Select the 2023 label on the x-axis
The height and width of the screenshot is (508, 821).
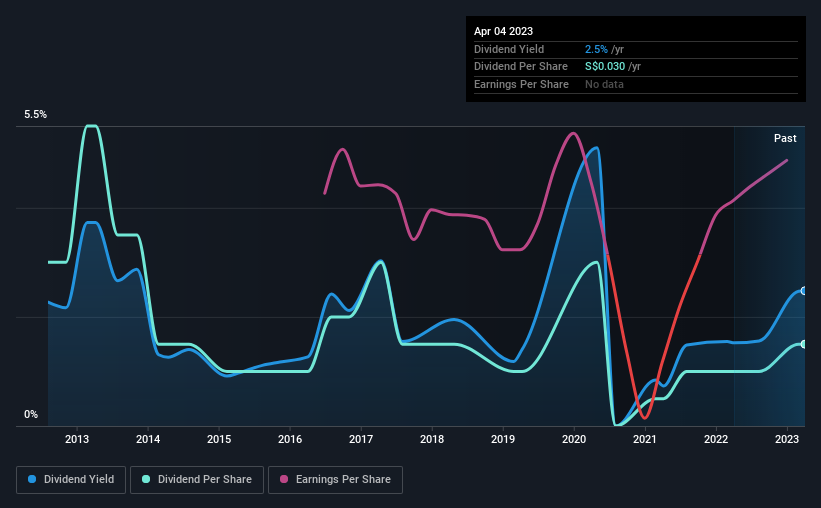[x=787, y=439]
